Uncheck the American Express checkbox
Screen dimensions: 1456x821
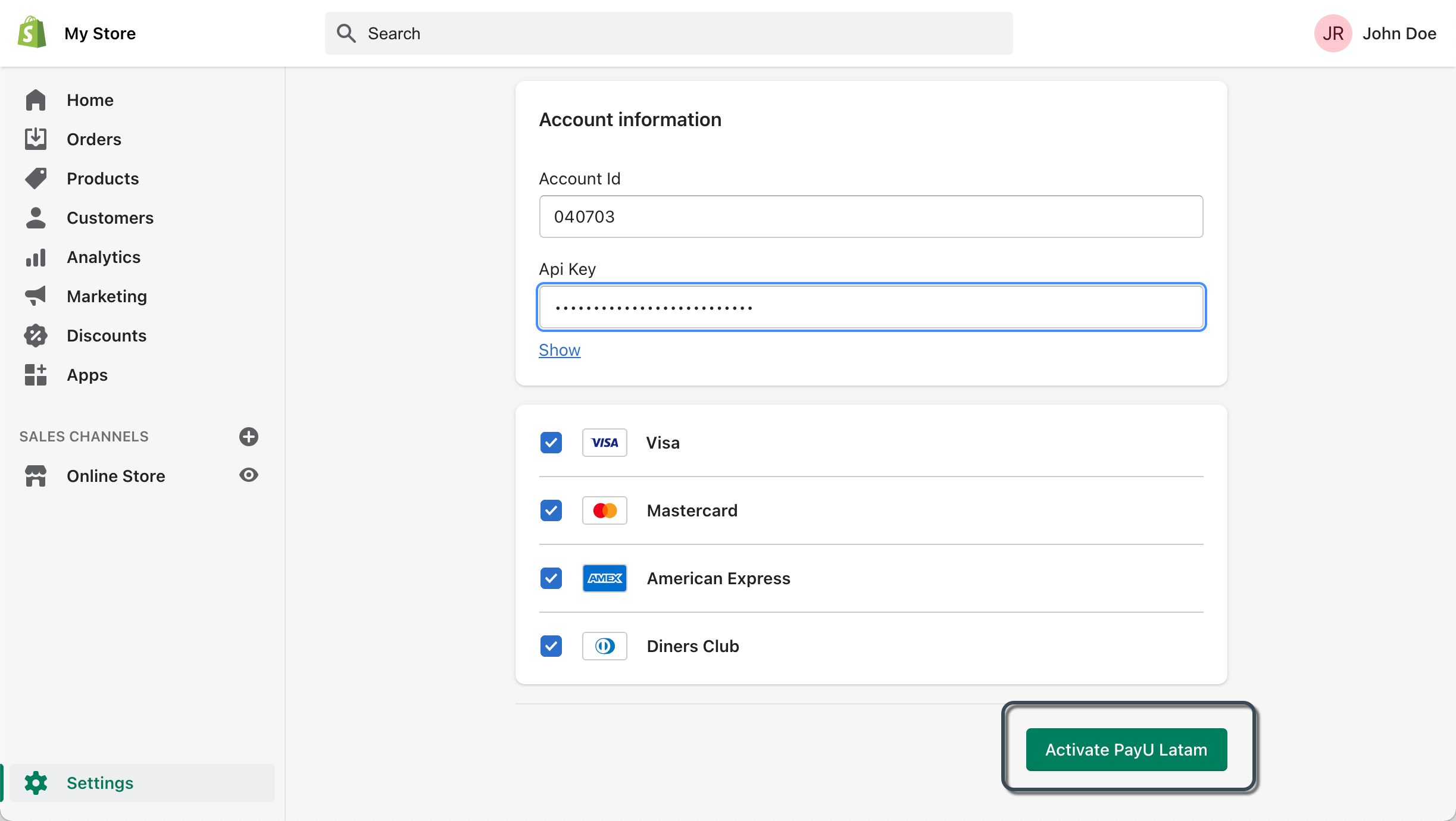click(551, 578)
